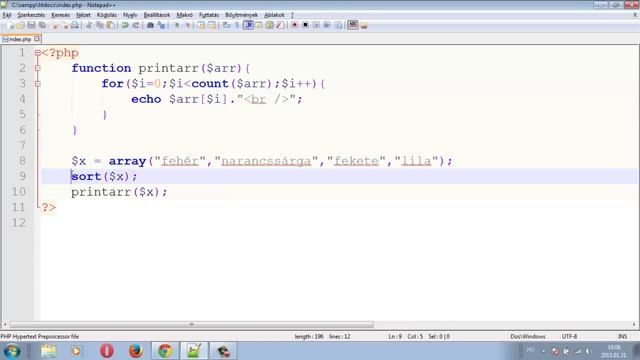Run the macro multiple times icon
Screen dimensions: 640x360
pos(327,25)
